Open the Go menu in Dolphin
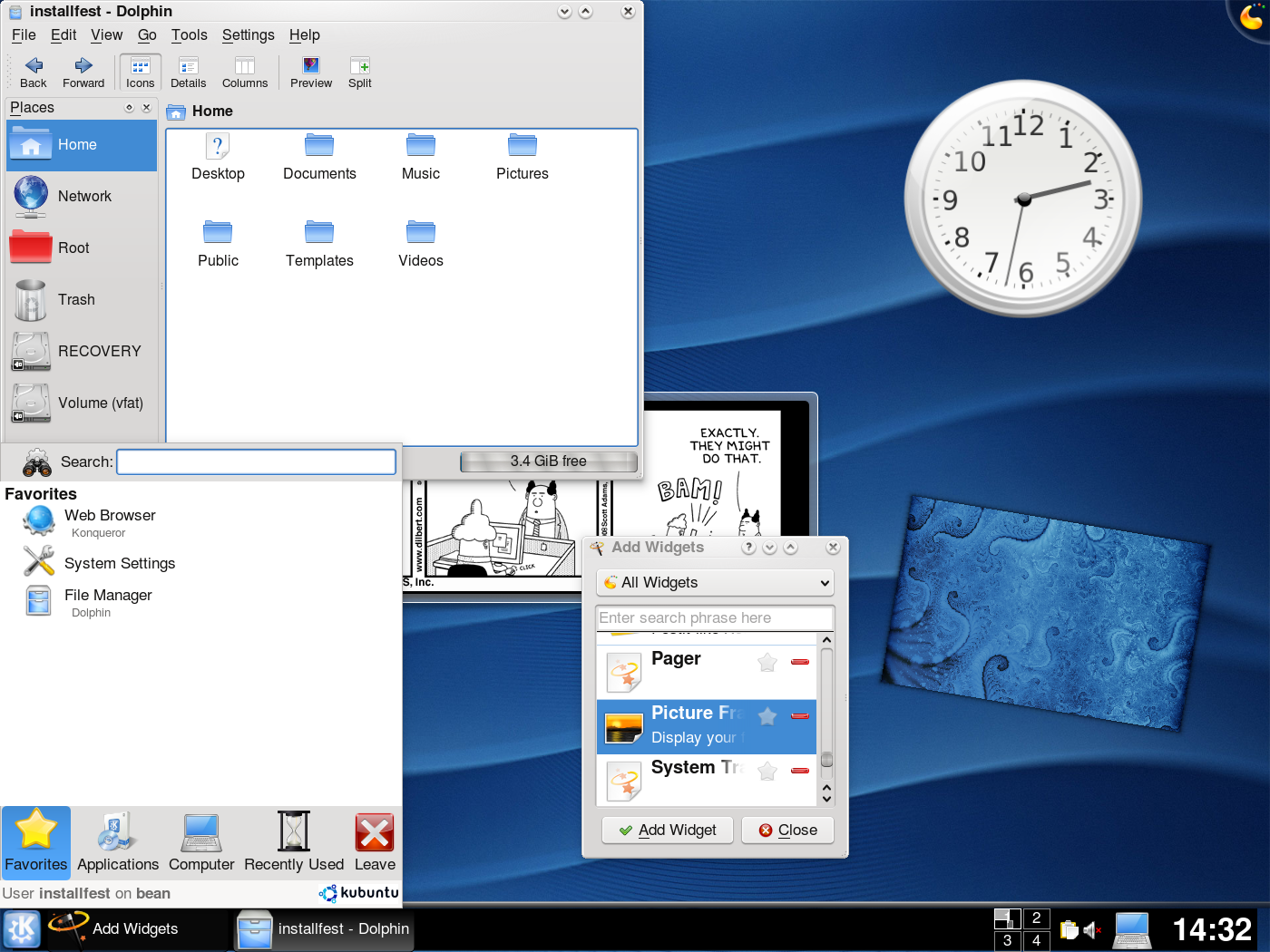 click(x=146, y=34)
